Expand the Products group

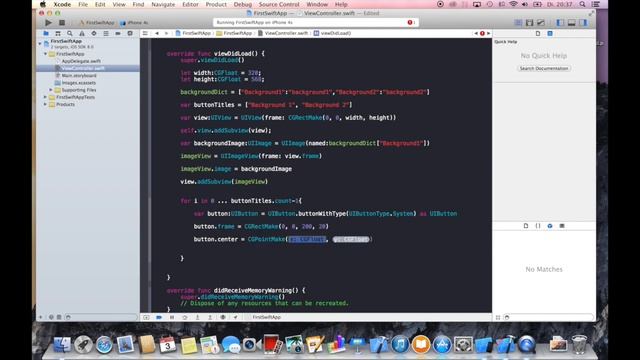(45, 104)
